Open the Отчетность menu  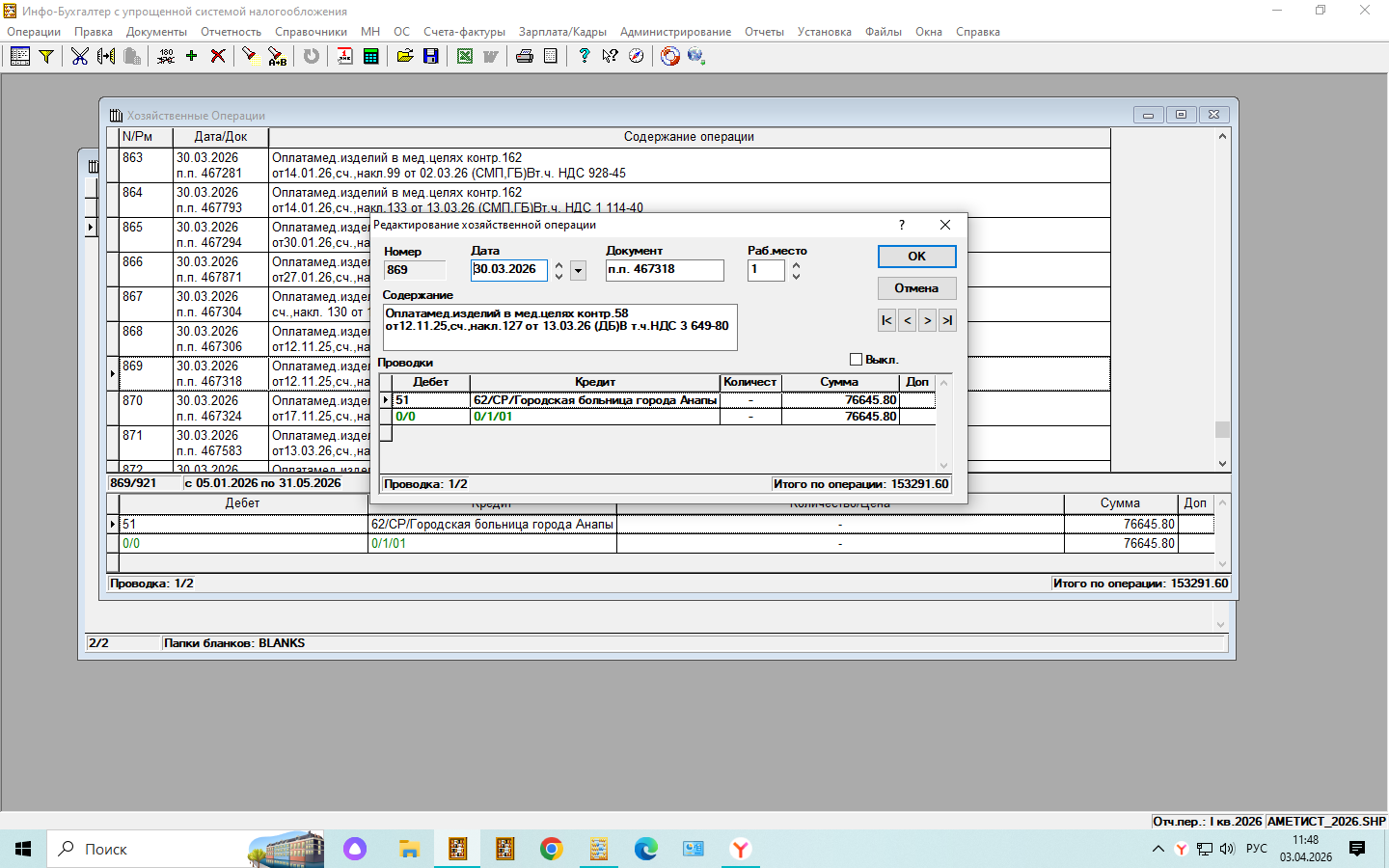point(231,32)
